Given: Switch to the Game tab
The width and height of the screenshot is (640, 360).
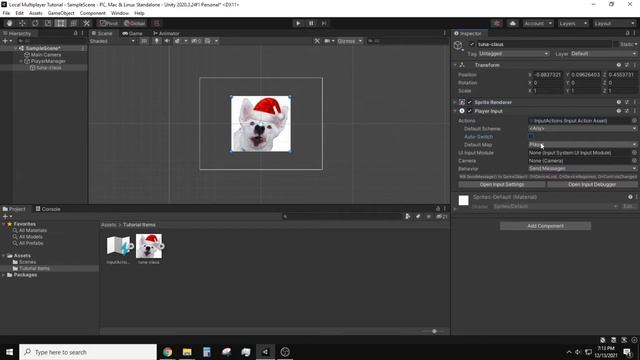Looking at the screenshot, I should (x=132, y=33).
